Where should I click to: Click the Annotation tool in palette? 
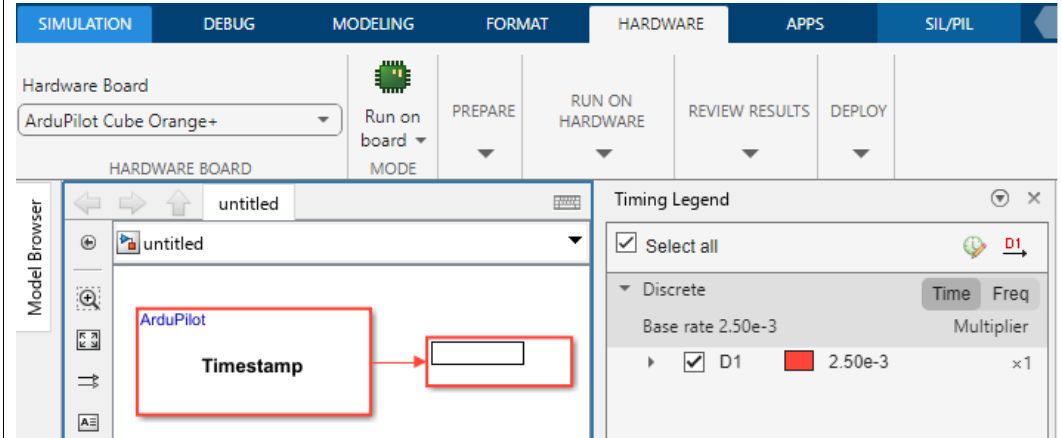89,421
